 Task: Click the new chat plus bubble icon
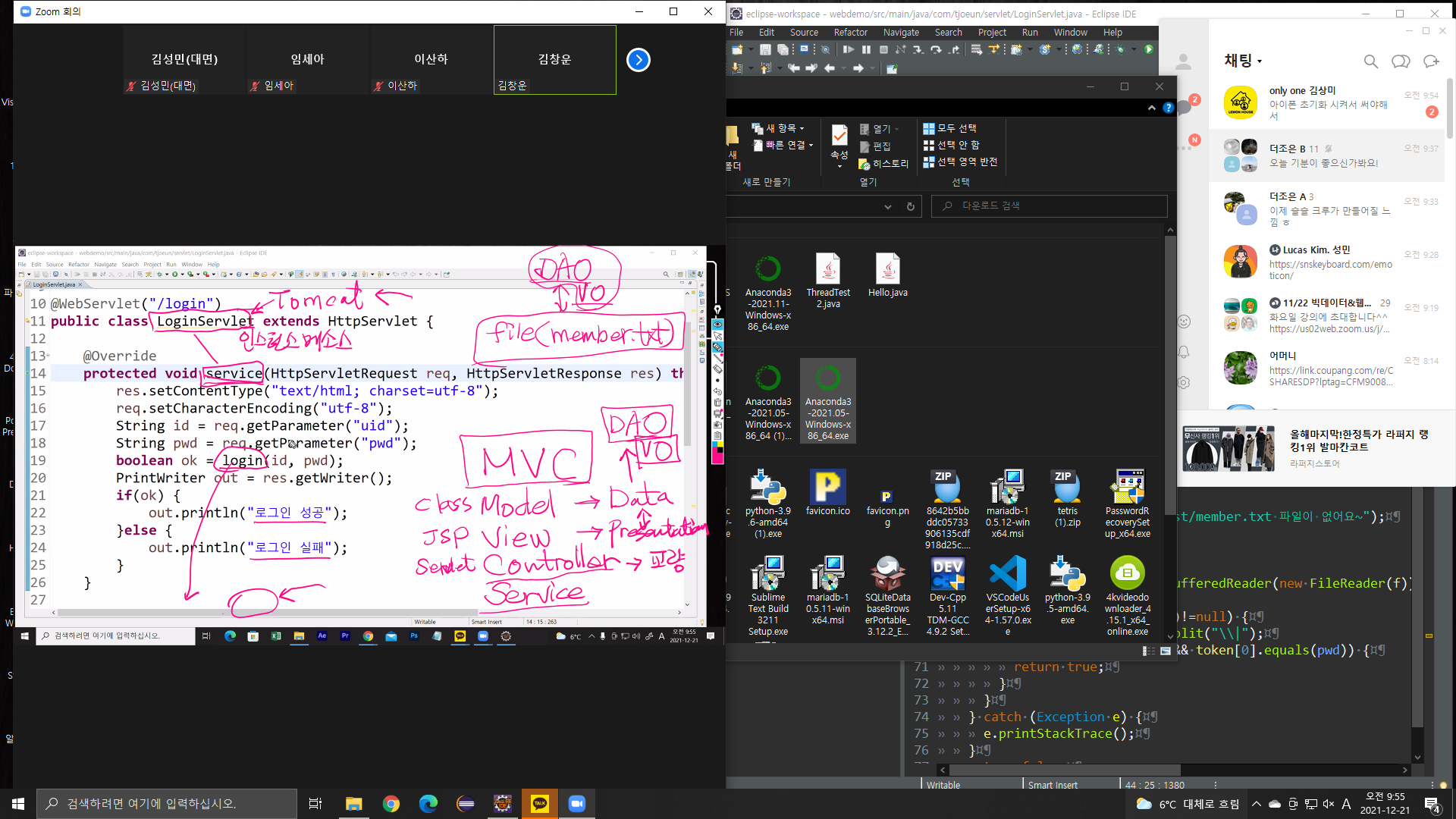pos(1431,61)
